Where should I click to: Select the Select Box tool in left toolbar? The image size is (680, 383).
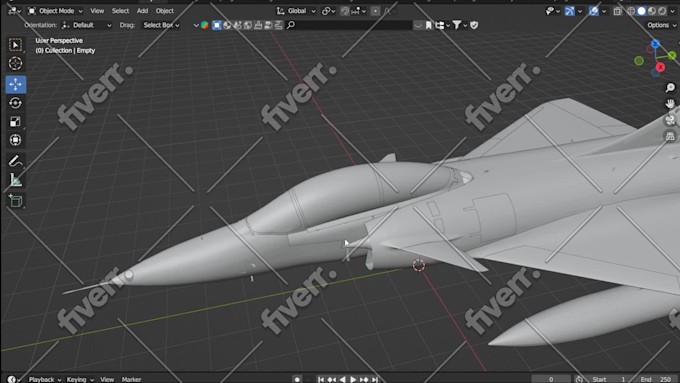[x=16, y=45]
